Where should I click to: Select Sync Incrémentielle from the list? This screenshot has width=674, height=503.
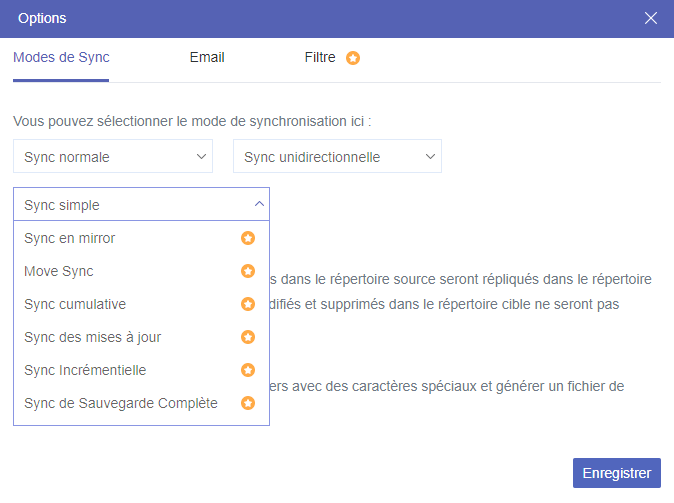pos(85,370)
